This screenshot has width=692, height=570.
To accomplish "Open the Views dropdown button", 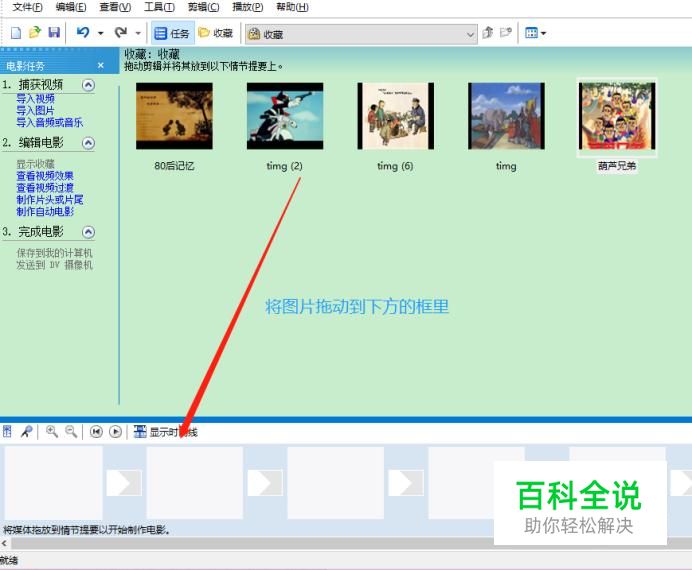I will [535, 33].
